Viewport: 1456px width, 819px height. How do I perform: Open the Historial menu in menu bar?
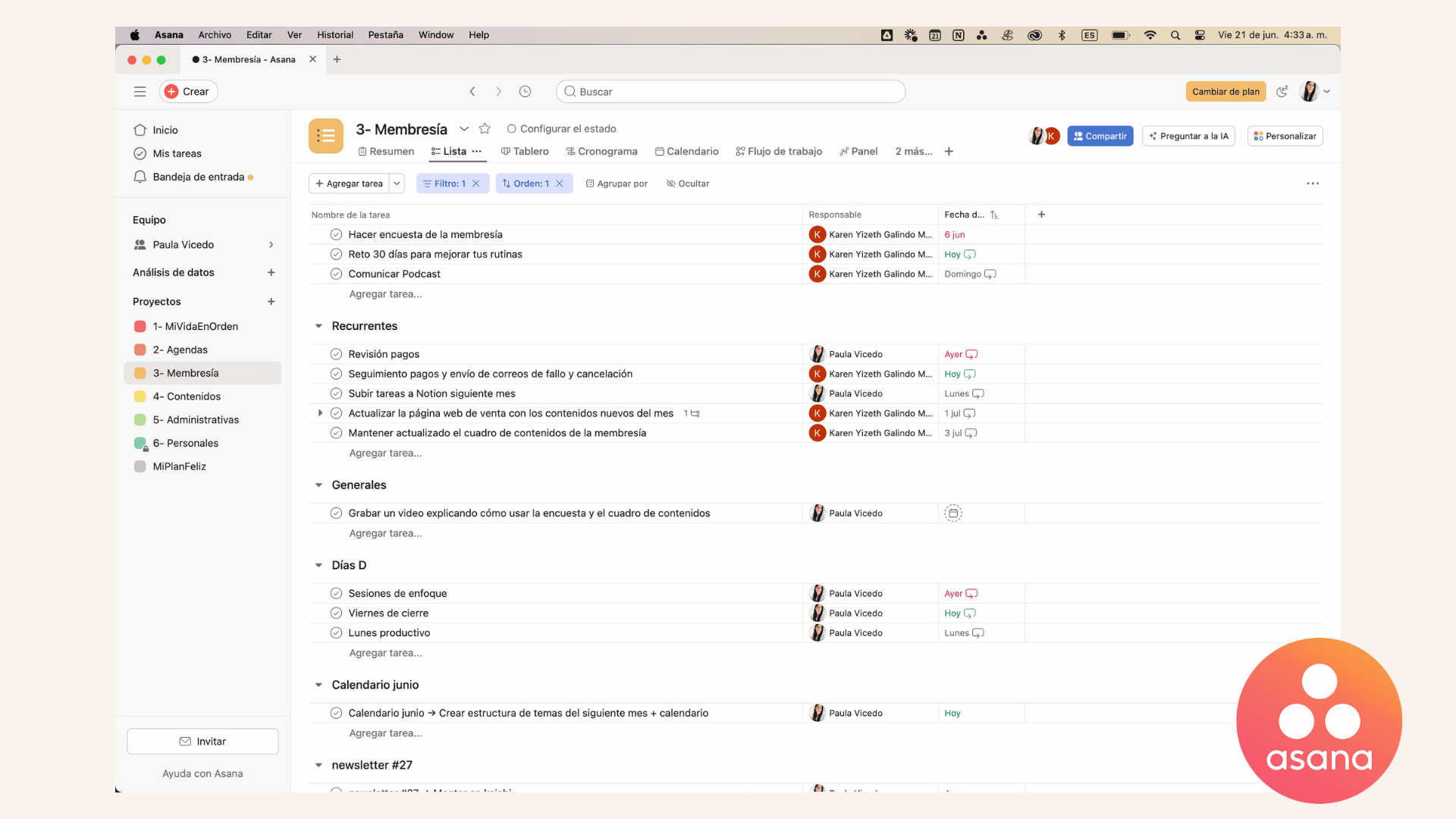(x=334, y=35)
